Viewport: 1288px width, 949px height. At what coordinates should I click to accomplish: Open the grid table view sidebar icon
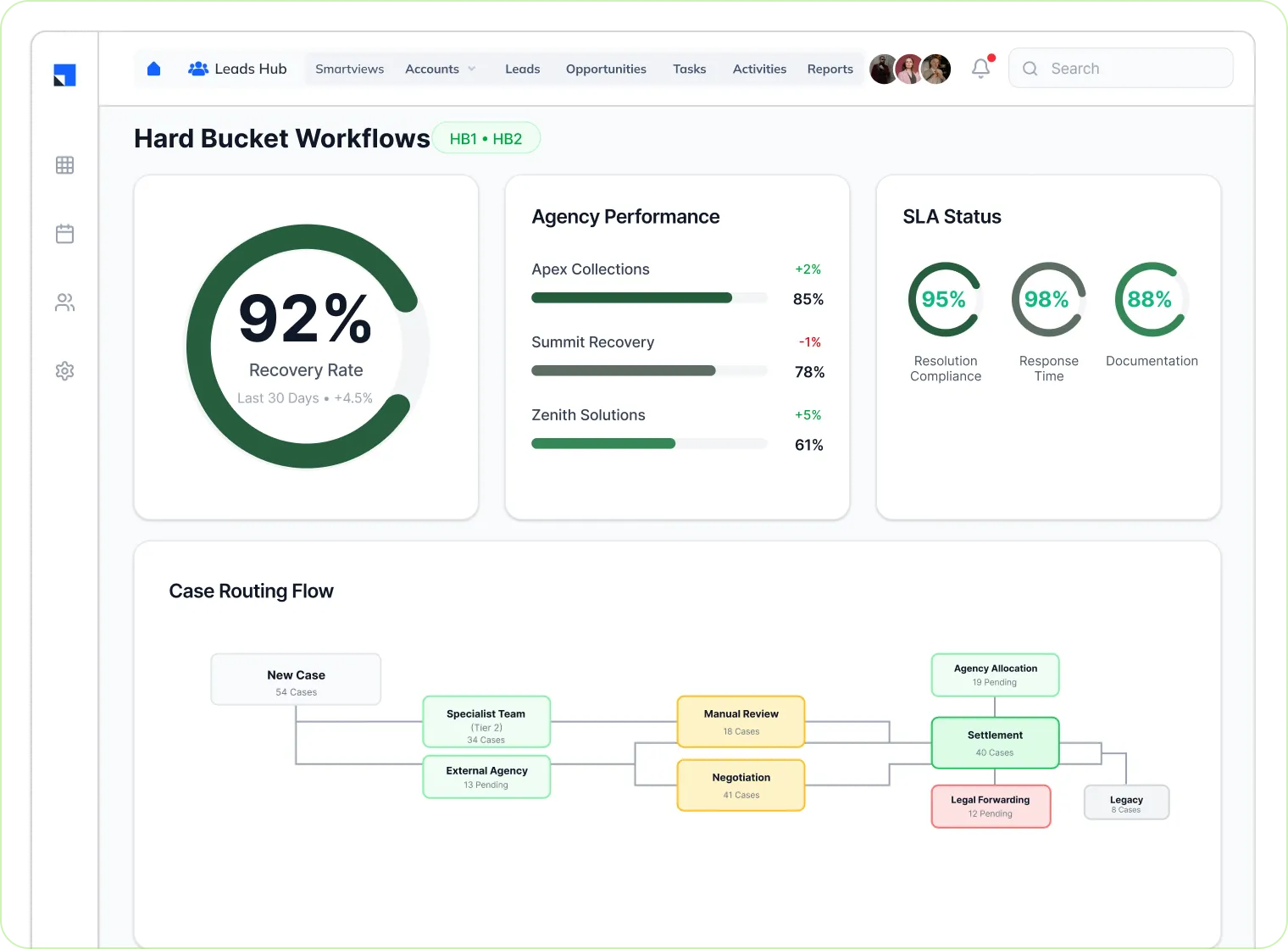tap(64, 165)
